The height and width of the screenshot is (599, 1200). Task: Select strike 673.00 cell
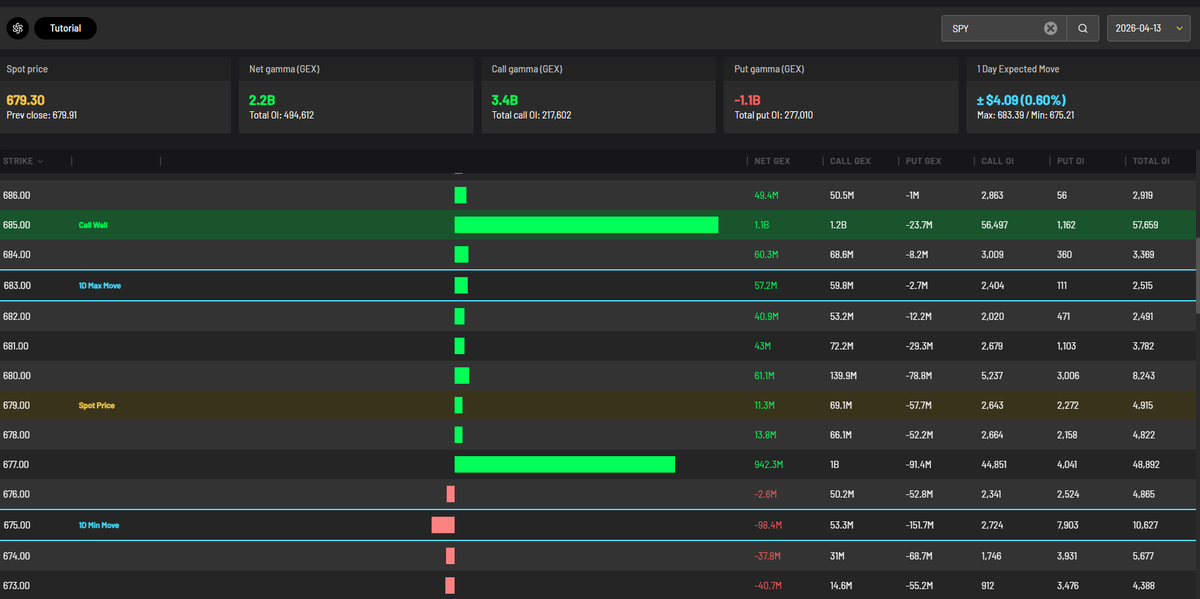click(17, 585)
